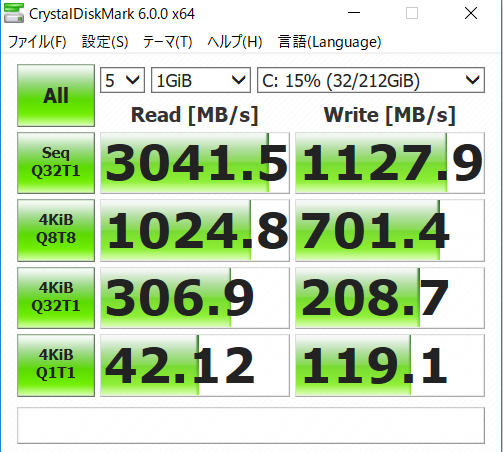Click the 4KiB Q8T8 read result 1024.8
Screen dimensions: 503x452
[x=195, y=230]
